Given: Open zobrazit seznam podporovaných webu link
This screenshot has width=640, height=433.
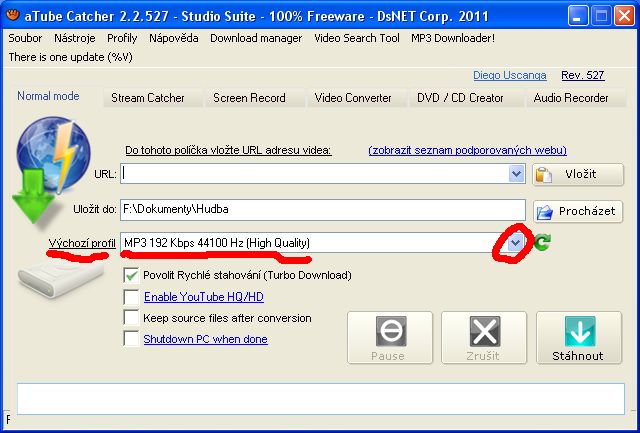Looking at the screenshot, I should coord(467,150).
